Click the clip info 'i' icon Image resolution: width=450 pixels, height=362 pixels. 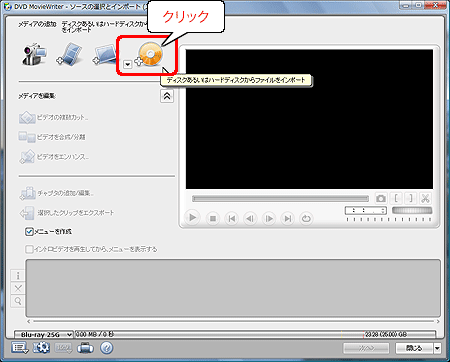pyautogui.click(x=18, y=276)
